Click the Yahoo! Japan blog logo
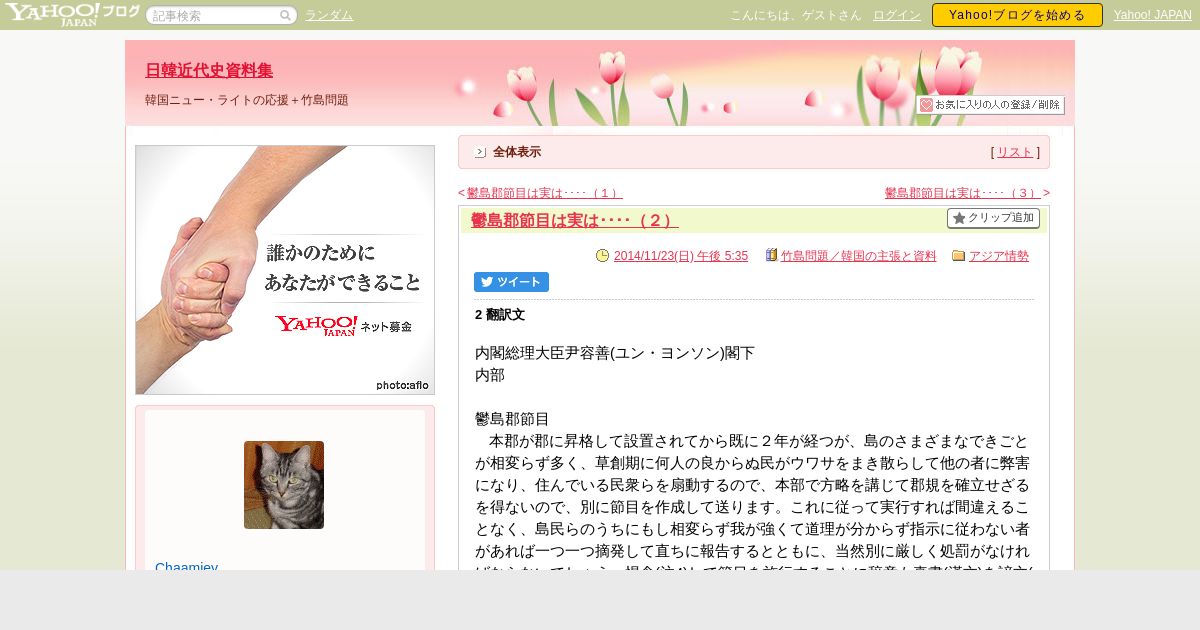Image resolution: width=1200 pixels, height=630 pixels. 72,14
